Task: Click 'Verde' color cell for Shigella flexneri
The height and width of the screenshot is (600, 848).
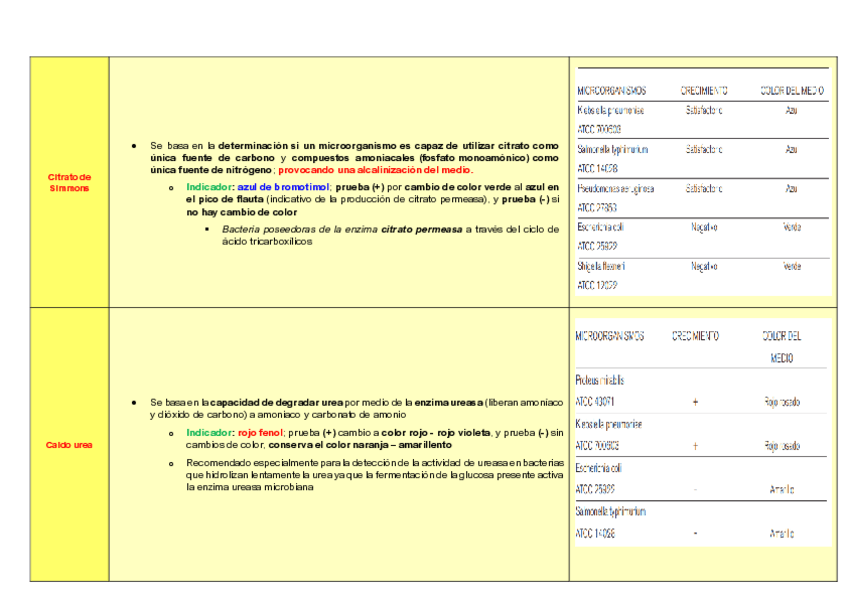Action: click(791, 266)
